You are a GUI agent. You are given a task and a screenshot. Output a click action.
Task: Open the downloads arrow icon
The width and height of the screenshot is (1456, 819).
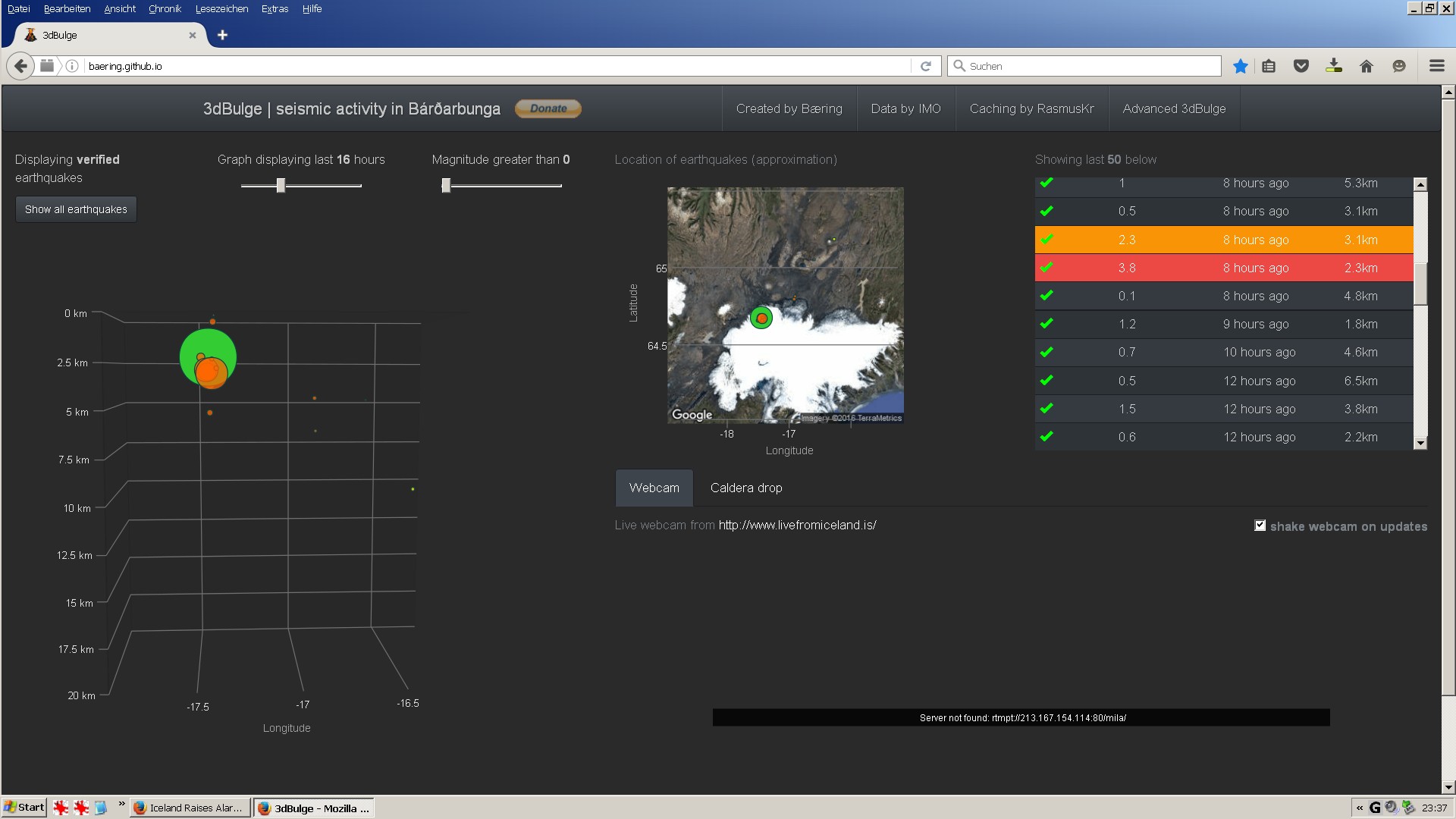pyautogui.click(x=1334, y=67)
